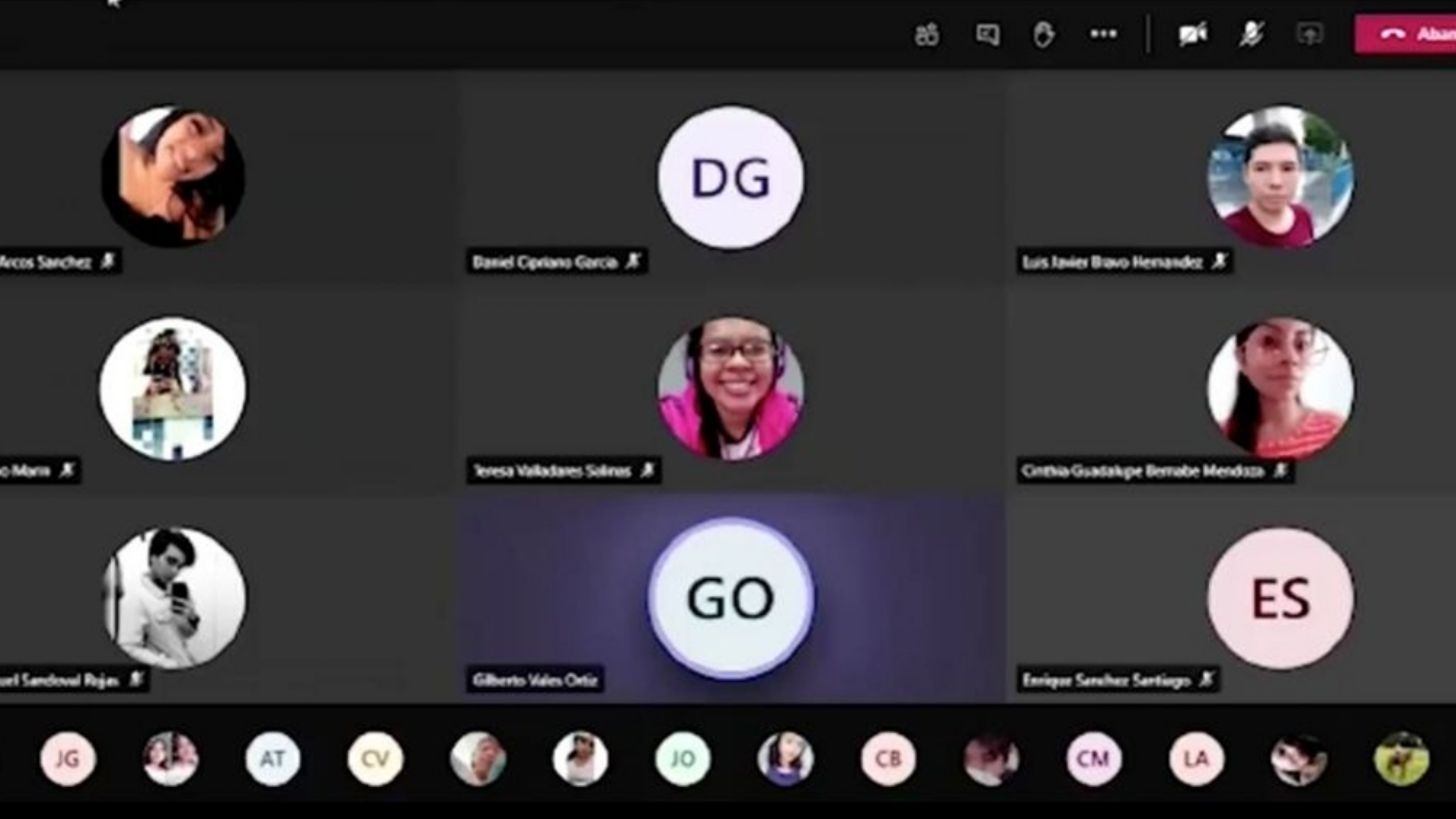
Task: Click the JO participant avatar
Action: tap(683, 759)
